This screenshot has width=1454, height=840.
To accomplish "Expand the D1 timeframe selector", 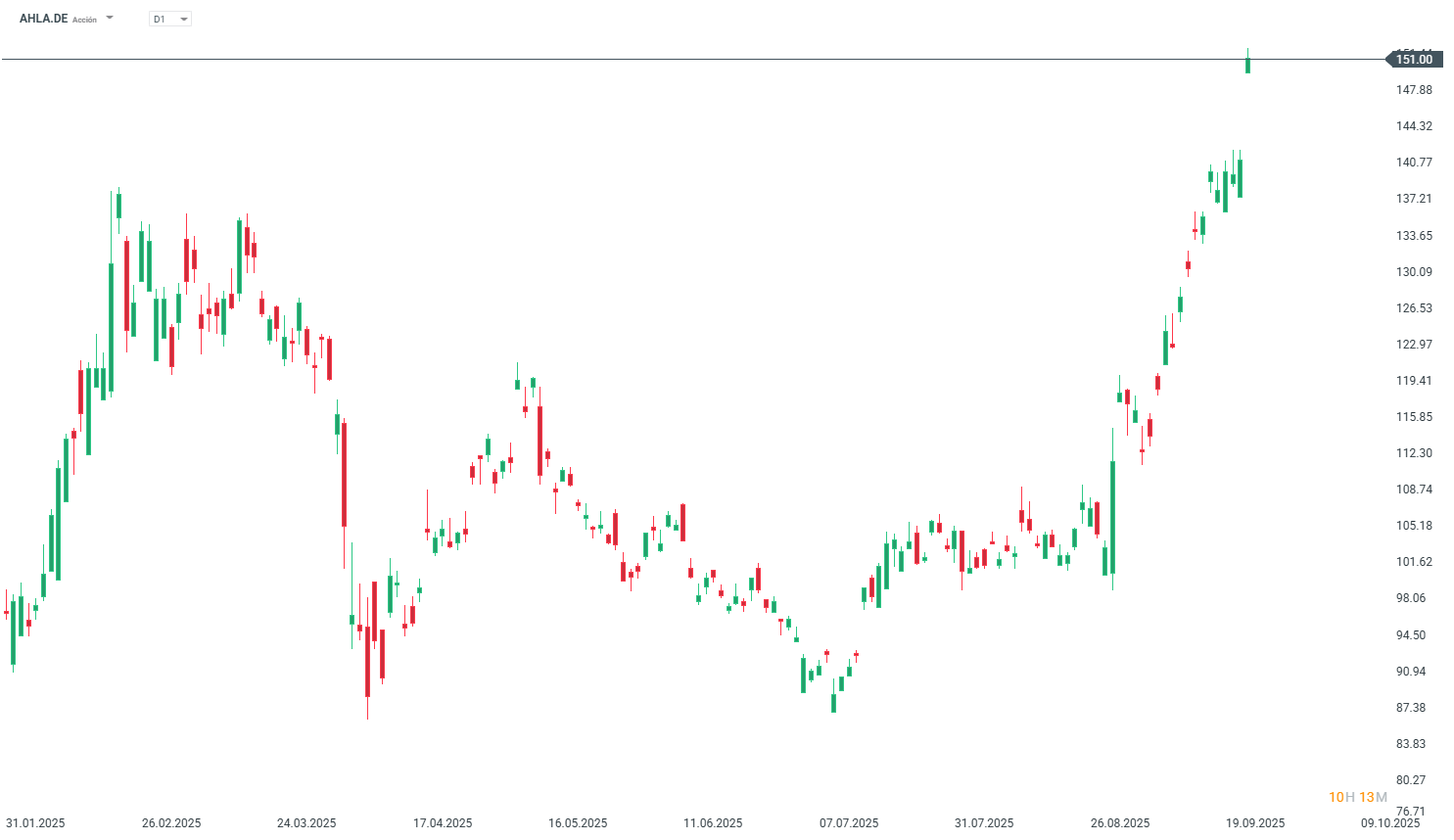I will [170, 19].
